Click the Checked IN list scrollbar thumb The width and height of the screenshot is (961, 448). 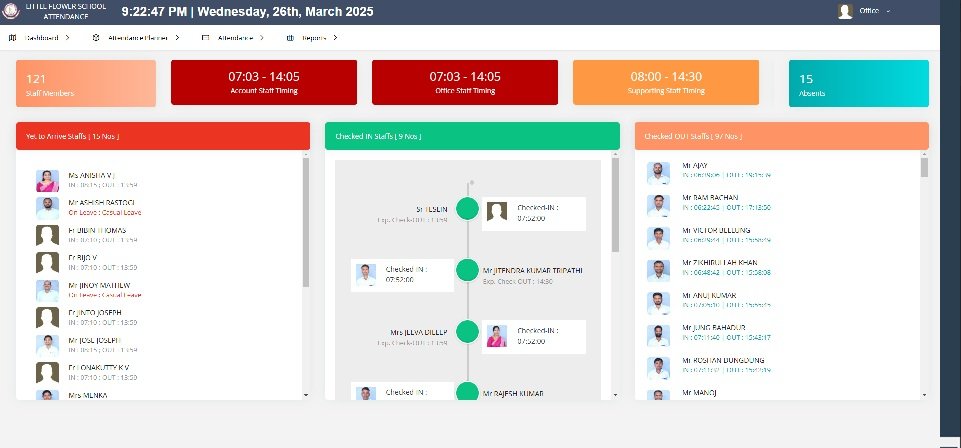(x=615, y=205)
